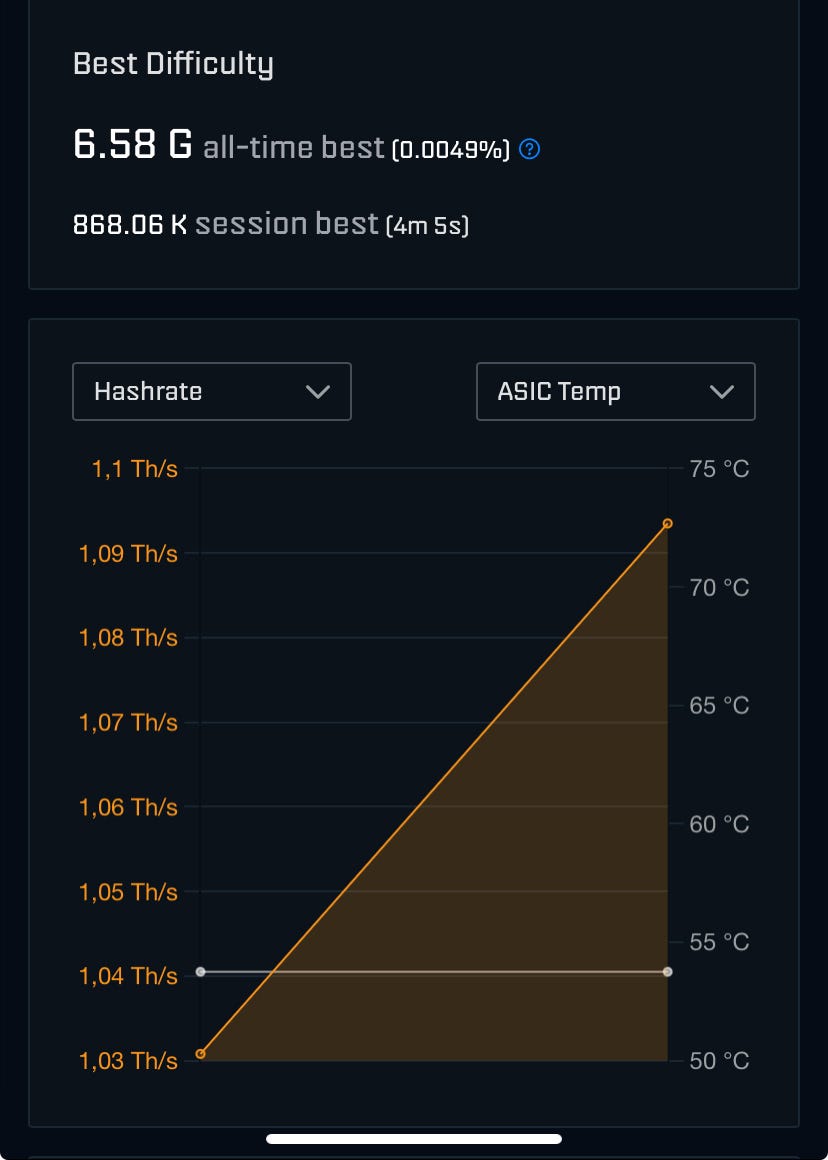Open the Hashrate dropdown

(211, 391)
